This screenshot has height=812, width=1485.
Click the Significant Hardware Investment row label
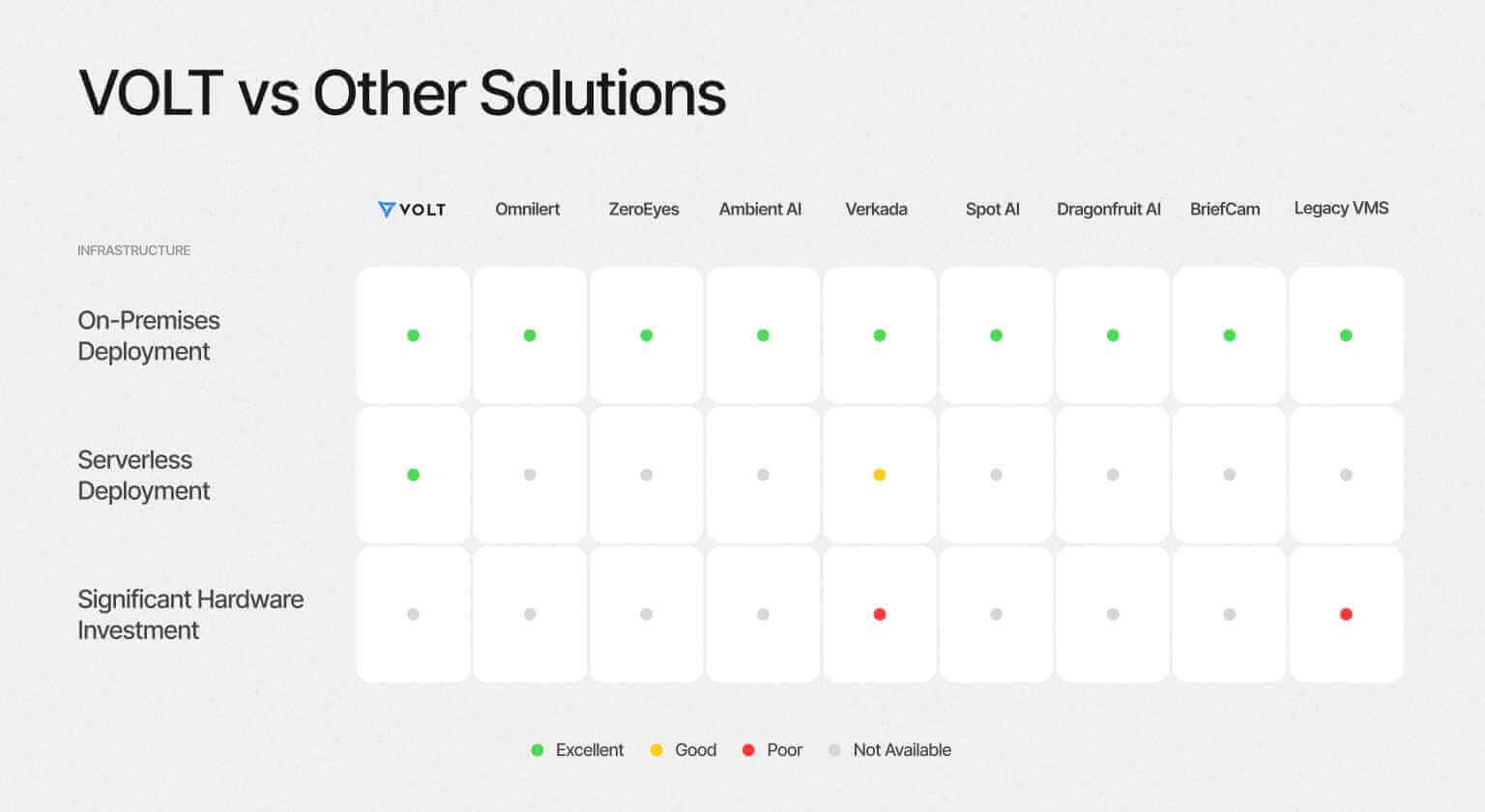click(x=190, y=614)
